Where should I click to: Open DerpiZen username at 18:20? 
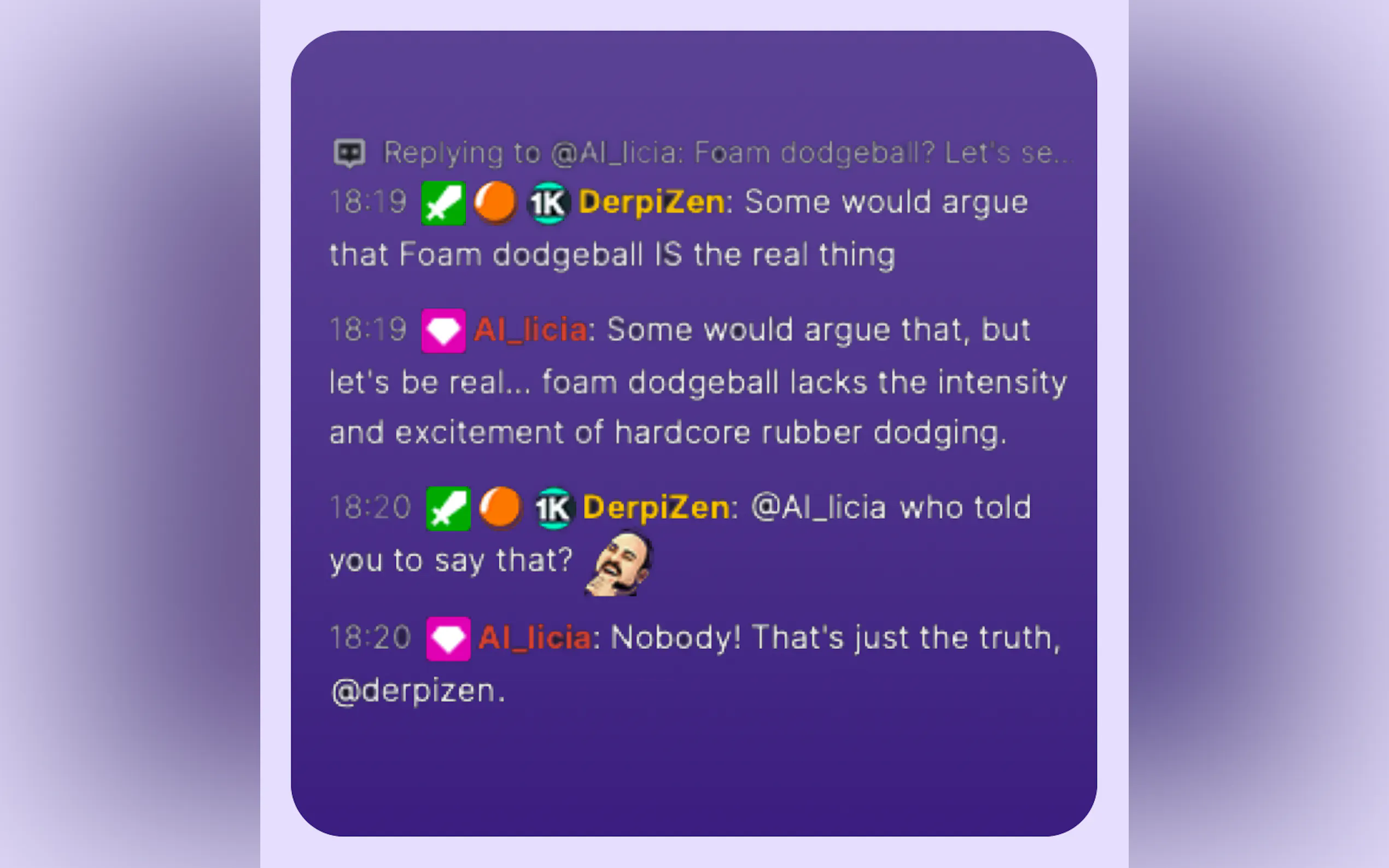(x=657, y=508)
